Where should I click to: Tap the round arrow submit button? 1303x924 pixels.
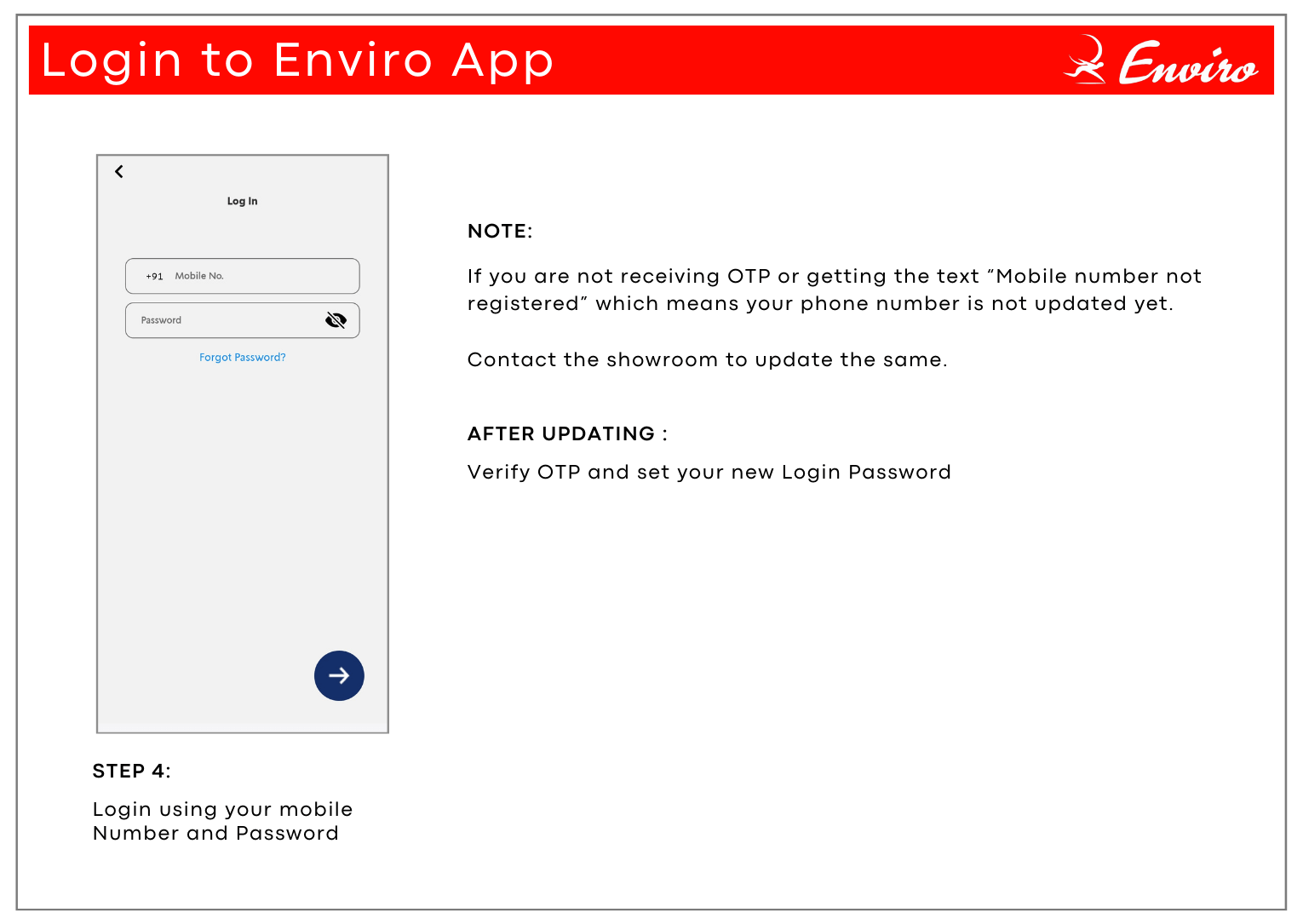(x=339, y=676)
